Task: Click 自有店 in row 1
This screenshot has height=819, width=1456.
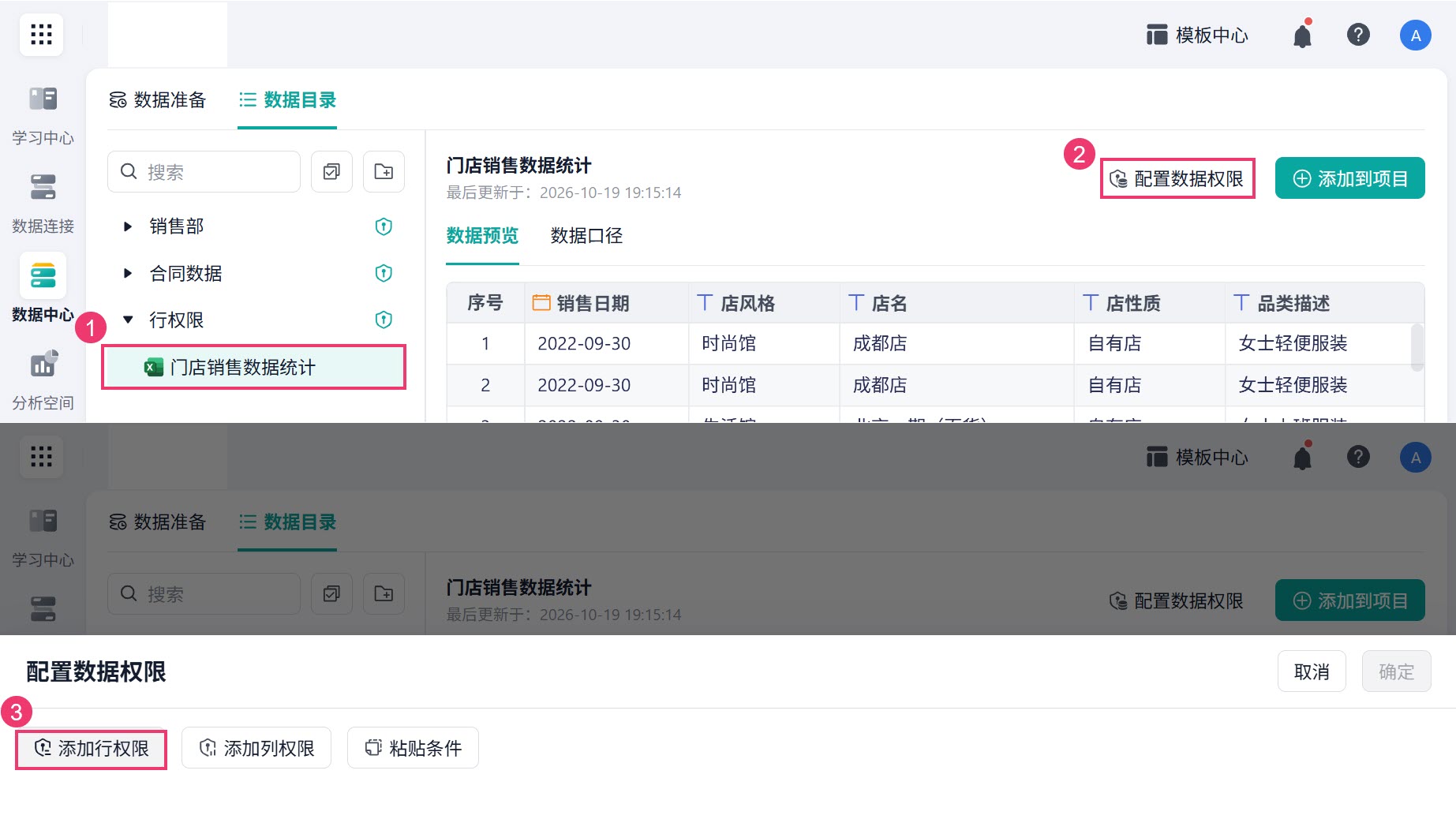Action: click(x=1114, y=343)
